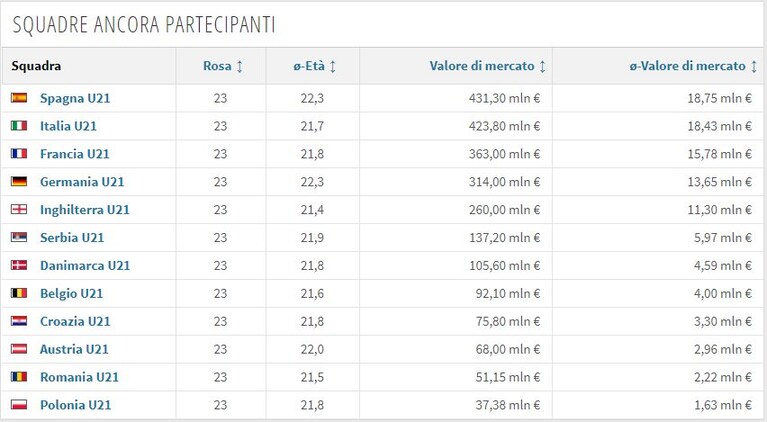
Task: Click the France flag icon
Action: pos(19,154)
